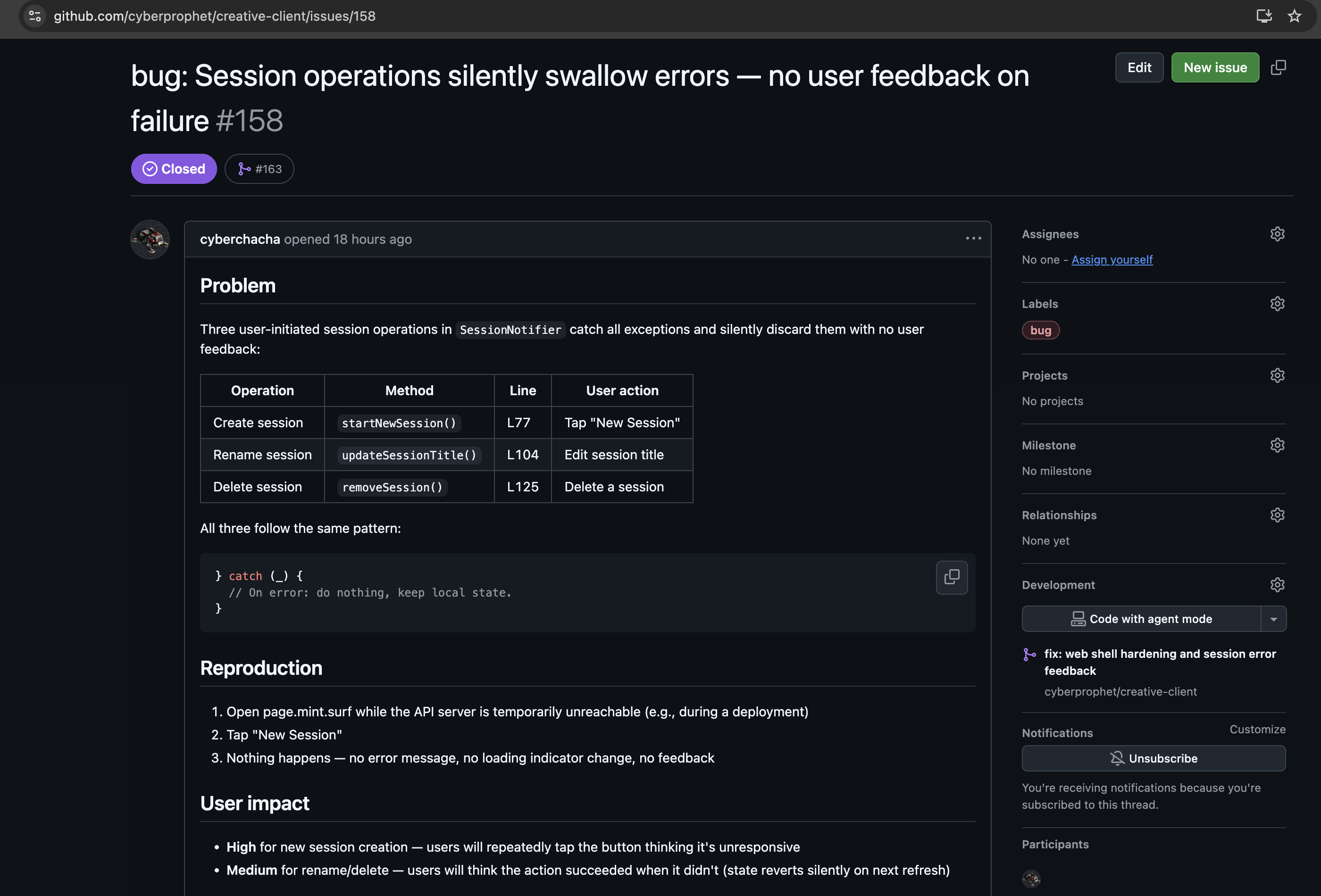Click the New issue button
The image size is (1321, 896).
(1215, 67)
